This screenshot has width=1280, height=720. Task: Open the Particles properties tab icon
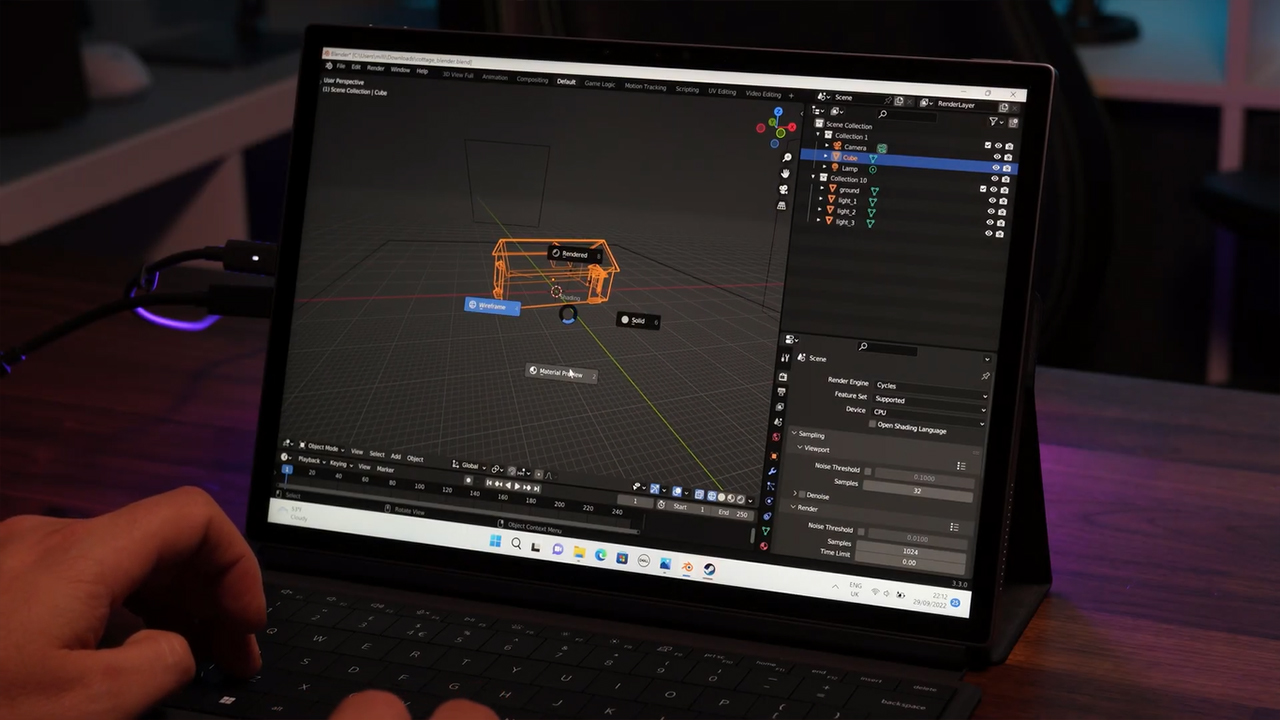[x=770, y=486]
